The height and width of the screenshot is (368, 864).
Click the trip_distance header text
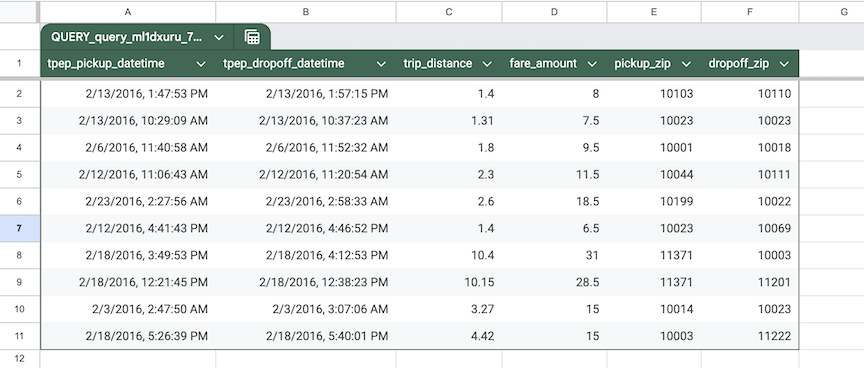click(438, 64)
